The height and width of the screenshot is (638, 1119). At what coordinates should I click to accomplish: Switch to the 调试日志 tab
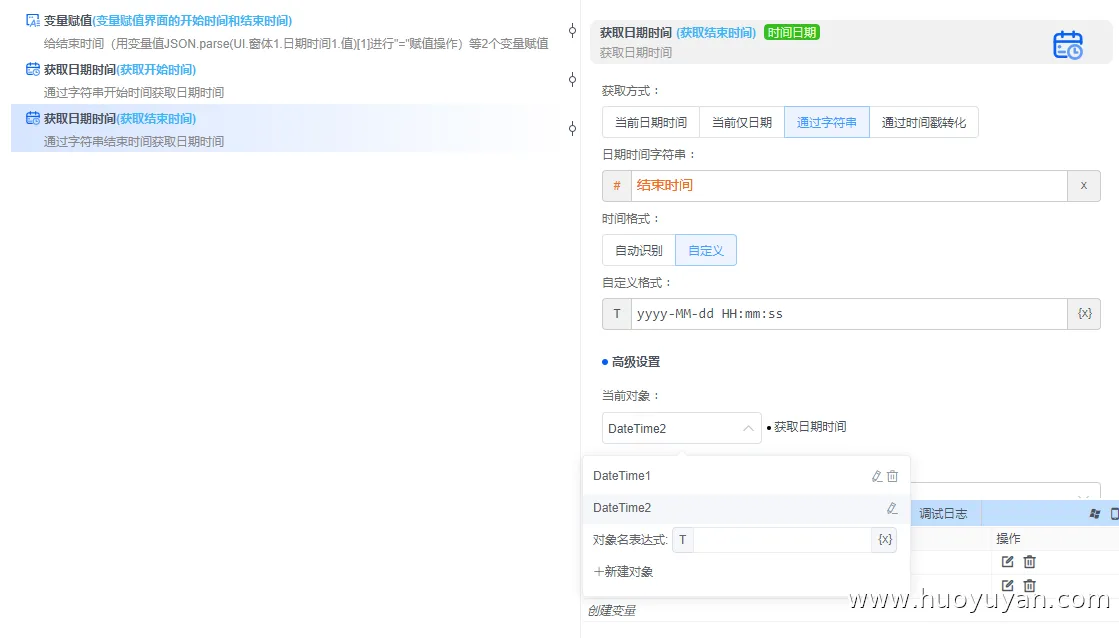pos(943,514)
